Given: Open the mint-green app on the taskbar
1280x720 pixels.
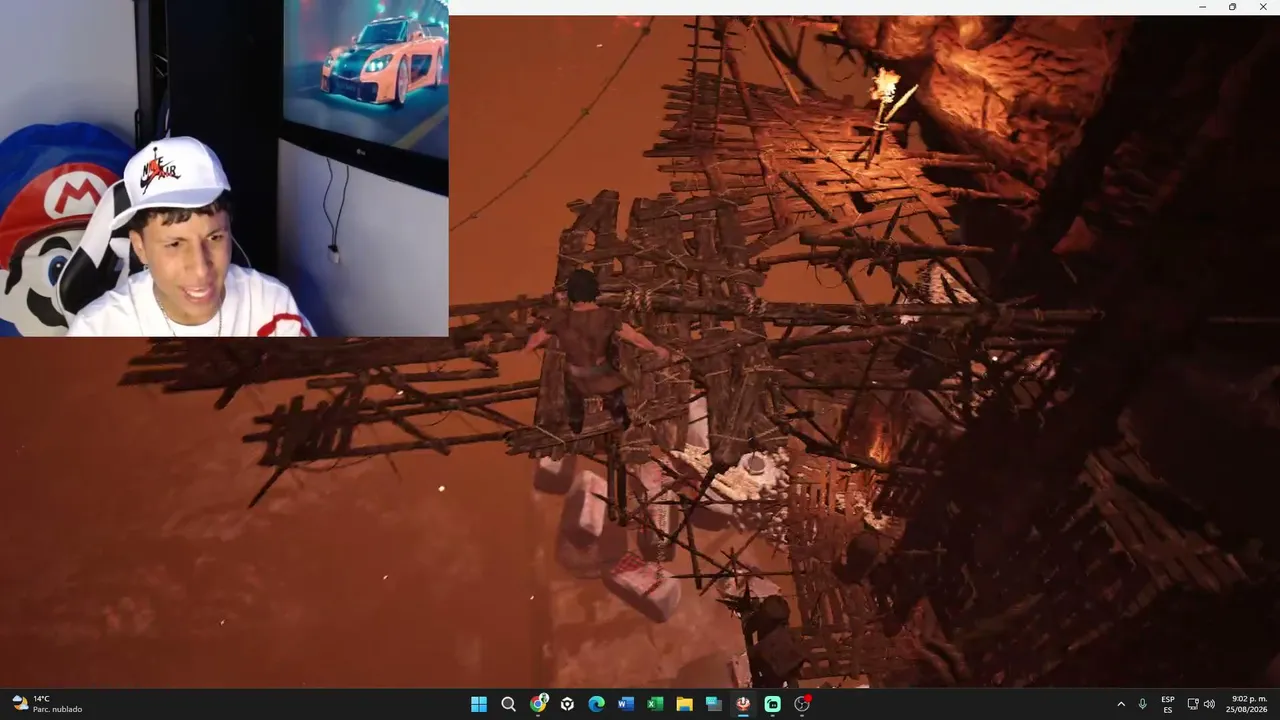Looking at the screenshot, I should coord(772,704).
